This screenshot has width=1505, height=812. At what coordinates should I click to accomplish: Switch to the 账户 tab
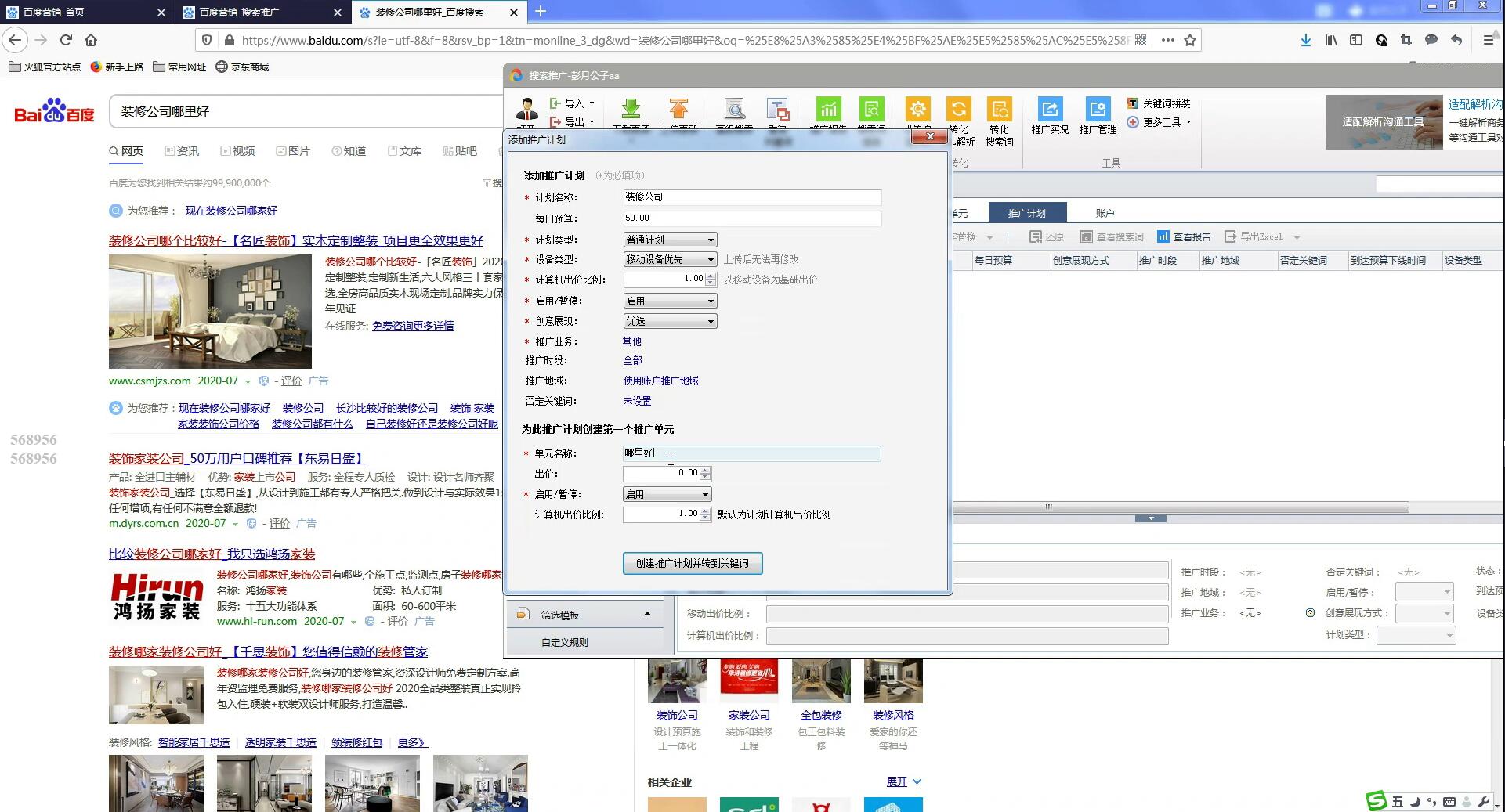[1105, 213]
